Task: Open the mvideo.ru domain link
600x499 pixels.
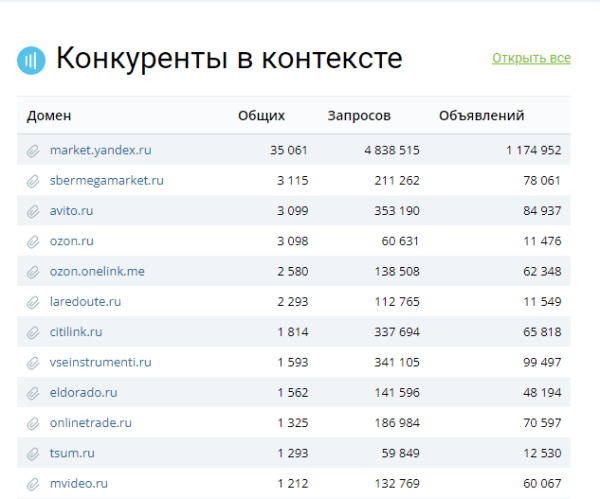Action: [x=79, y=483]
